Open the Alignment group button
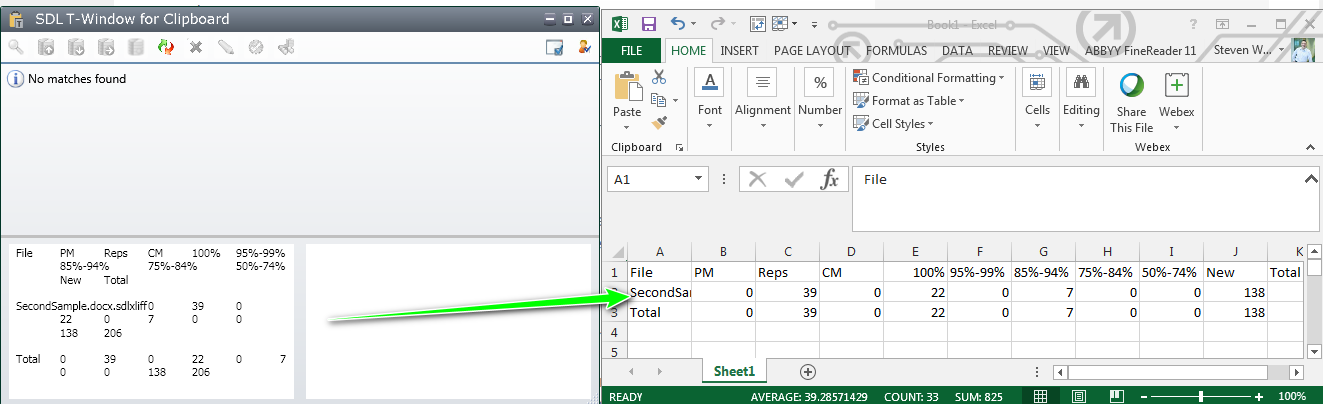 pyautogui.click(x=763, y=100)
